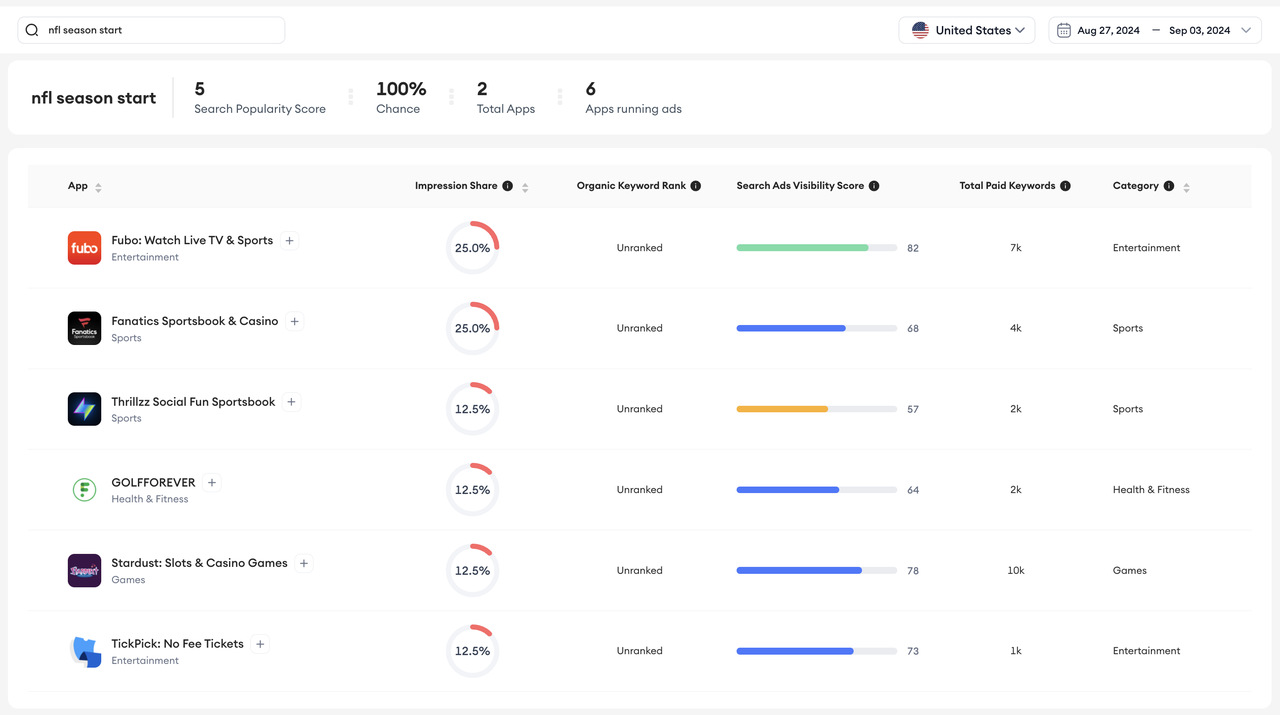Viewport: 1280px width, 715px height.
Task: Click Fanatics Unranked keyword rank cell
Action: (639, 328)
